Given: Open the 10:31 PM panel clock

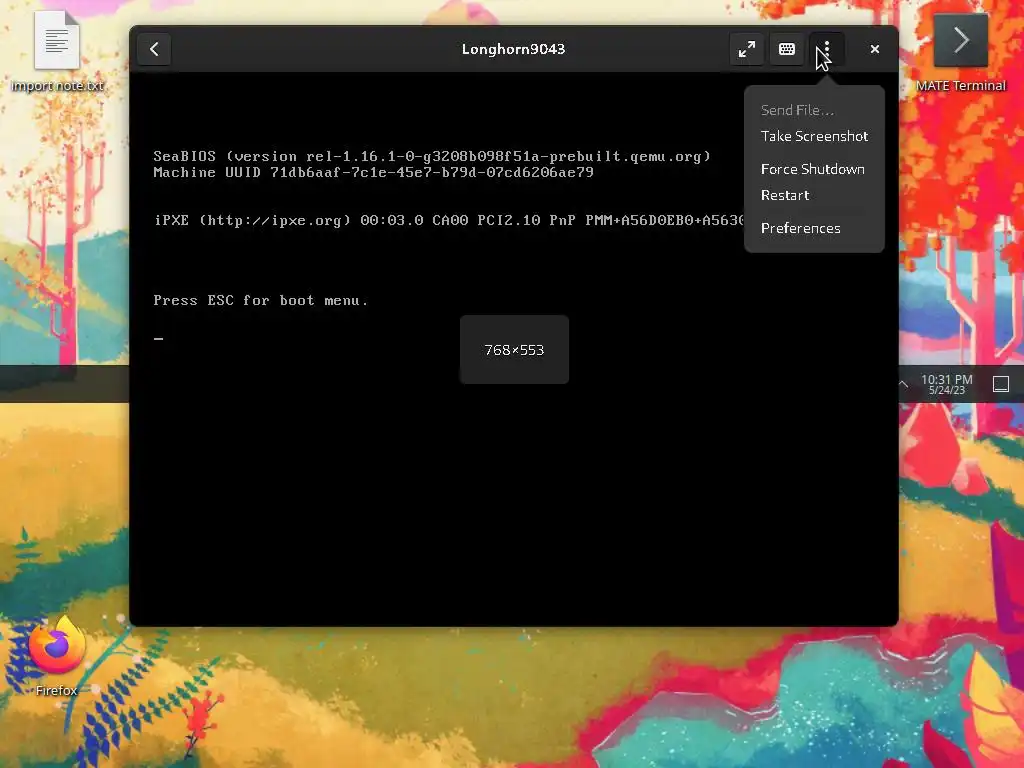Looking at the screenshot, I should coord(946,384).
